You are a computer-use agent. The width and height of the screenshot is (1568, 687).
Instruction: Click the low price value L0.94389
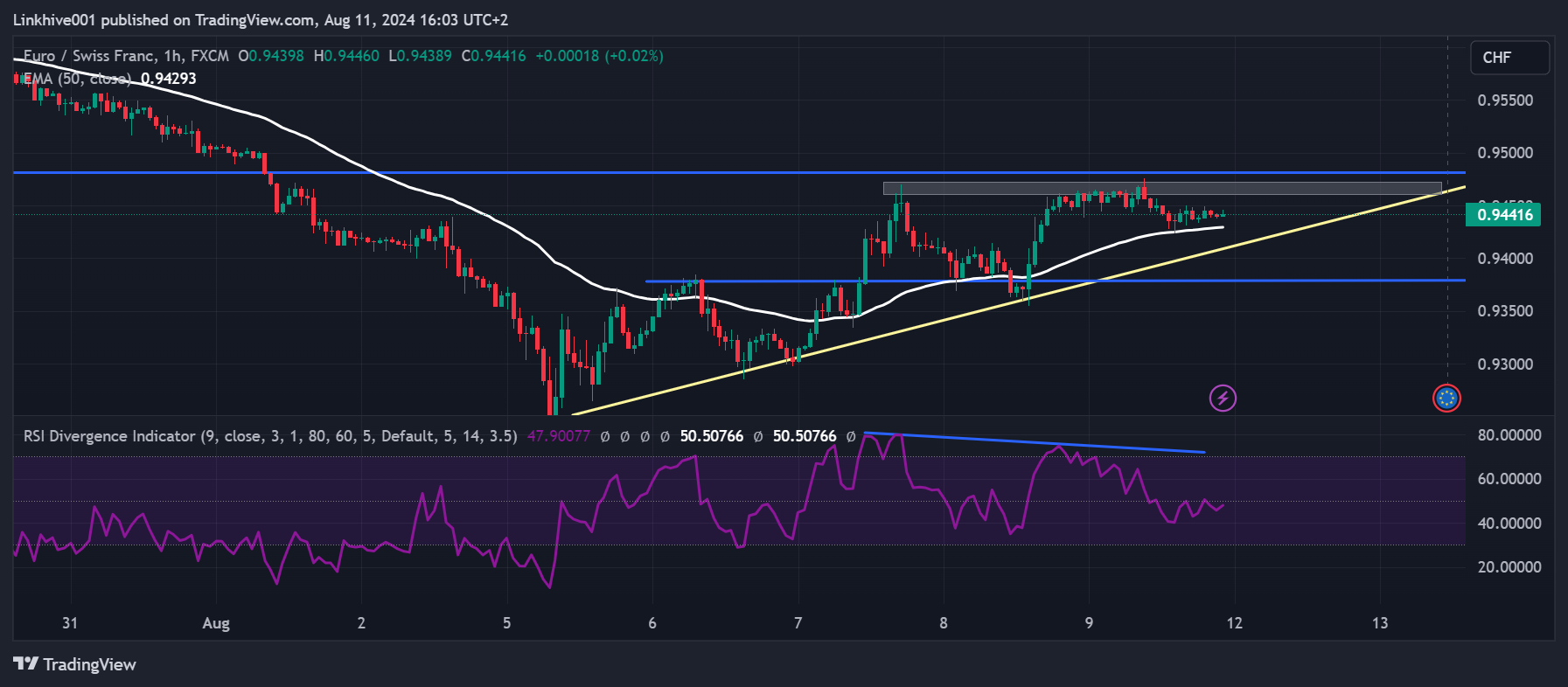(x=420, y=56)
